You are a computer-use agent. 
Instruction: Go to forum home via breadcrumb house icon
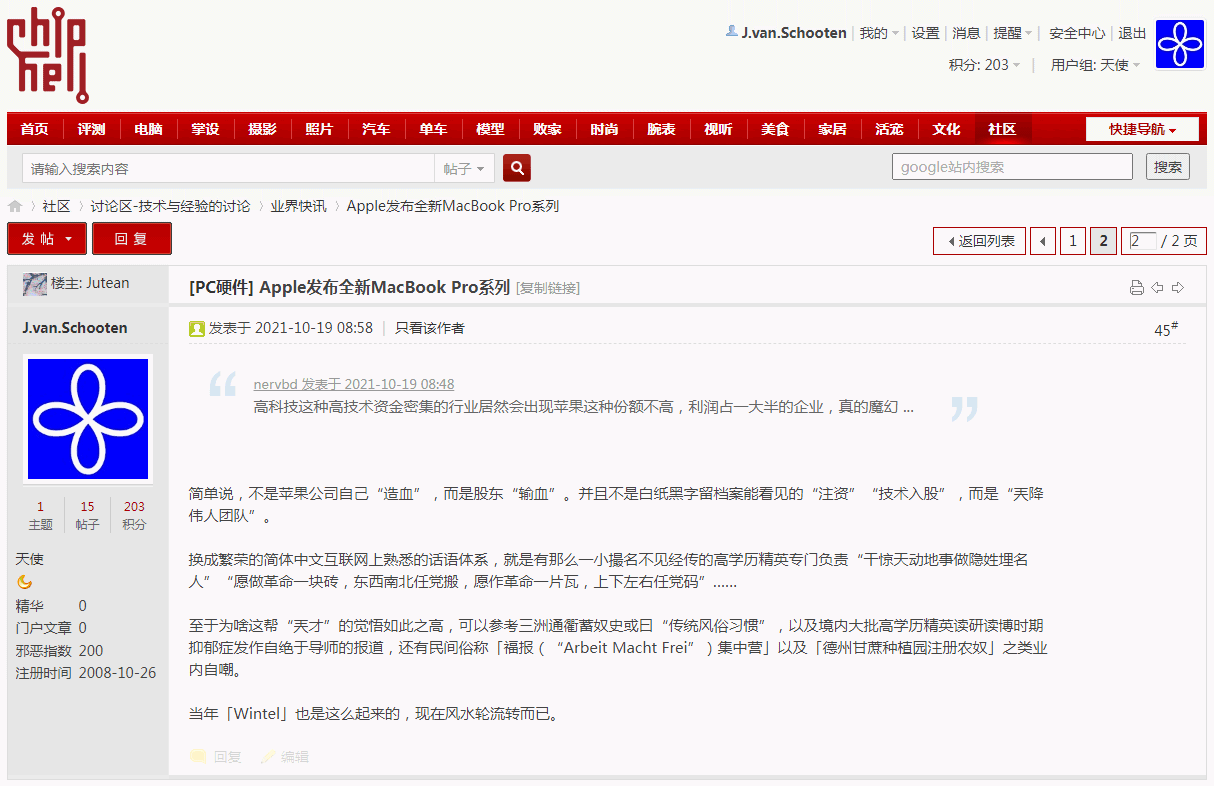(x=15, y=206)
